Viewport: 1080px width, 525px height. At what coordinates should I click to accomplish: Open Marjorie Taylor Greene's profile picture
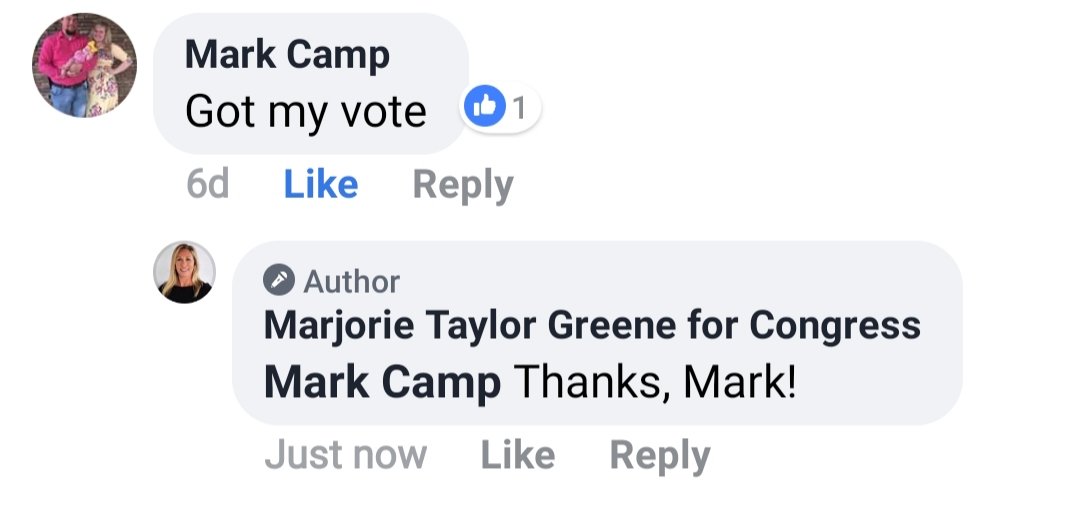coord(184,272)
